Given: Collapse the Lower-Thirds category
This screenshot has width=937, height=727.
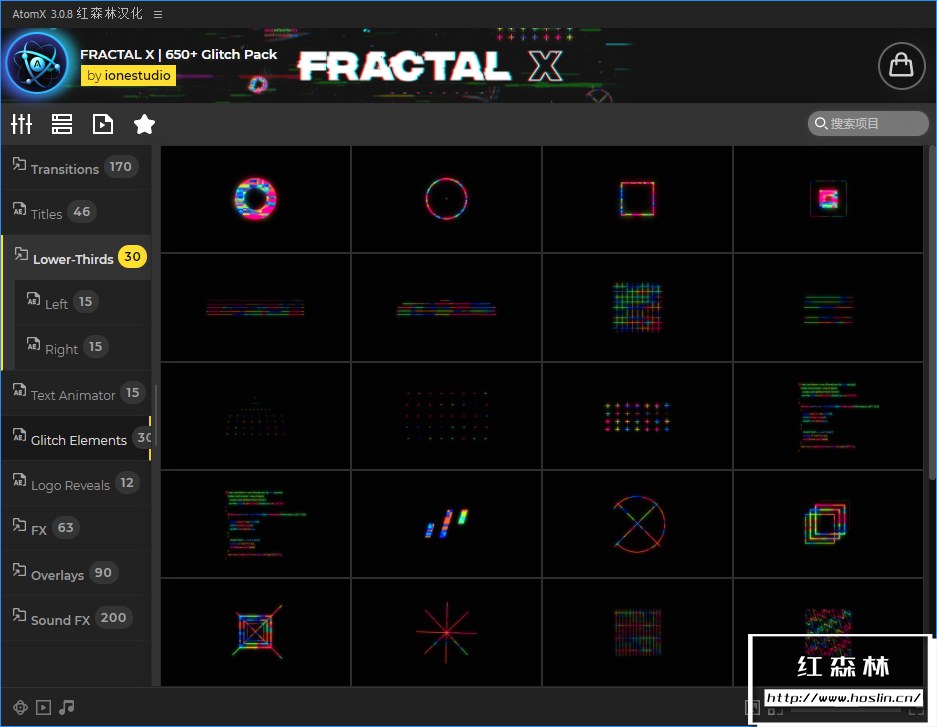Looking at the screenshot, I should pos(76,257).
